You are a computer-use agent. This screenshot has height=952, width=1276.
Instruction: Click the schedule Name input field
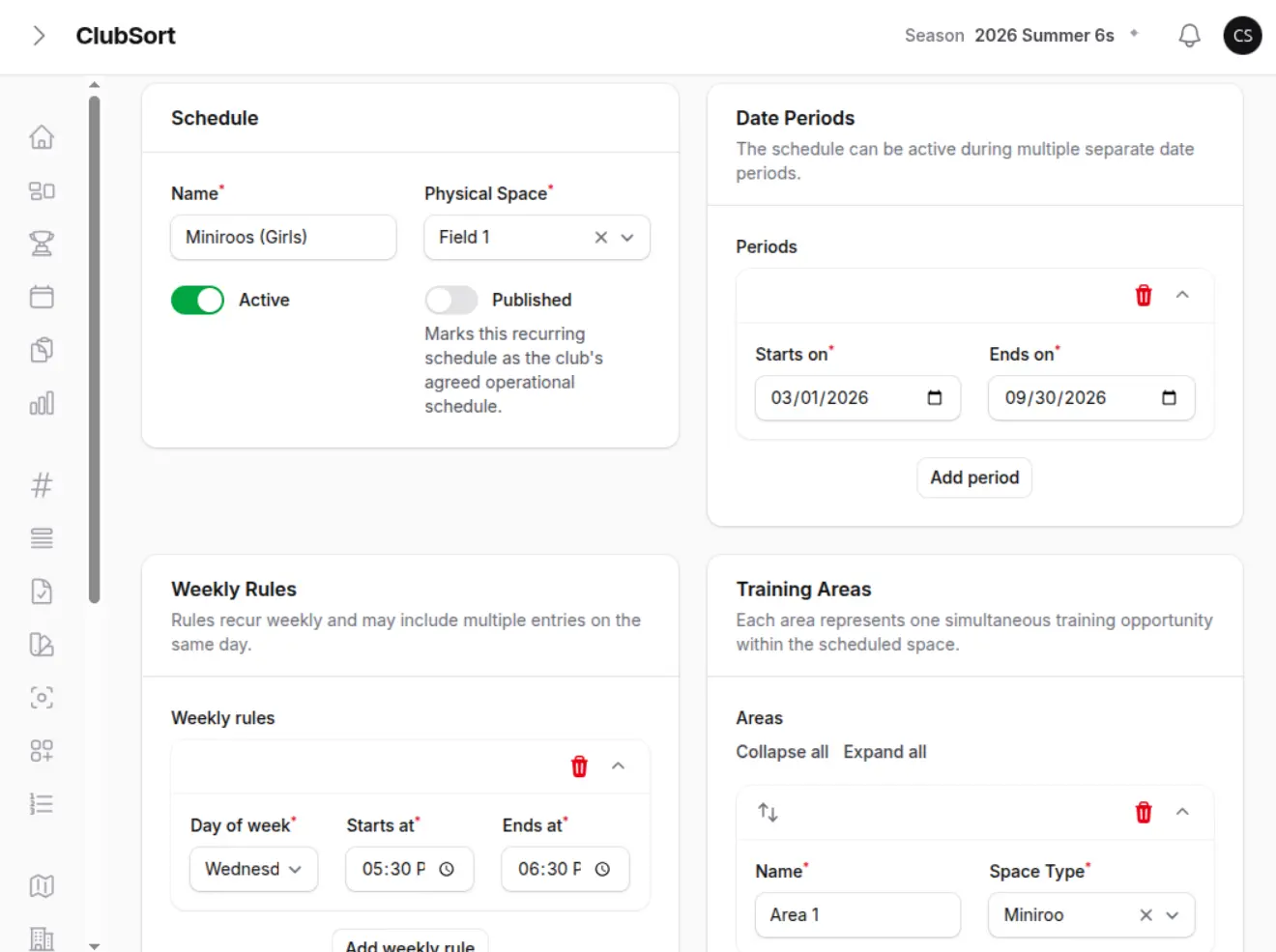pyautogui.click(x=283, y=238)
